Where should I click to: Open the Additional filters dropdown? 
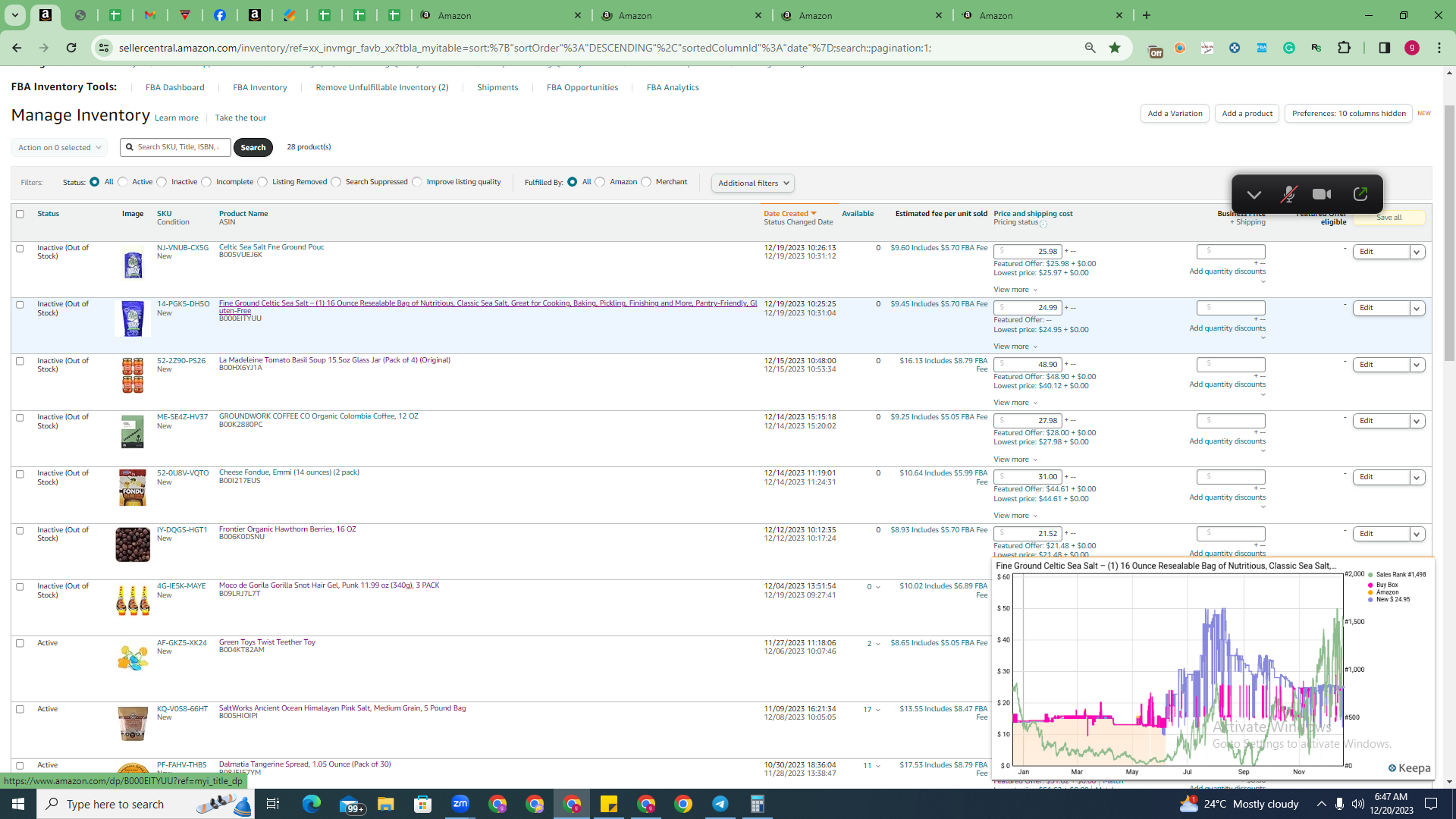click(x=753, y=183)
